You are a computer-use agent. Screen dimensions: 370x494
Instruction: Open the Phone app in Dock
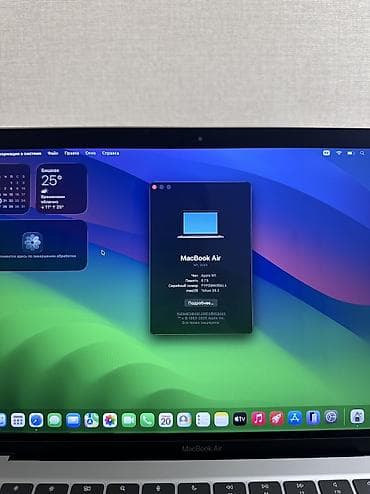pyautogui.click(x=147, y=420)
